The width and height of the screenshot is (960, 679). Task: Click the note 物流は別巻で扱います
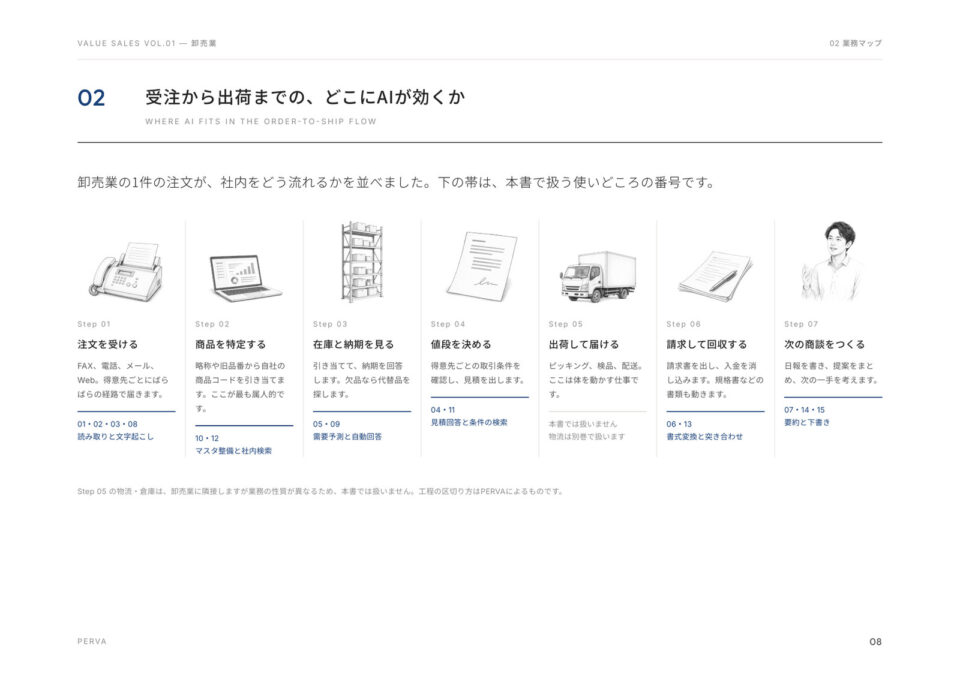[x=587, y=437]
